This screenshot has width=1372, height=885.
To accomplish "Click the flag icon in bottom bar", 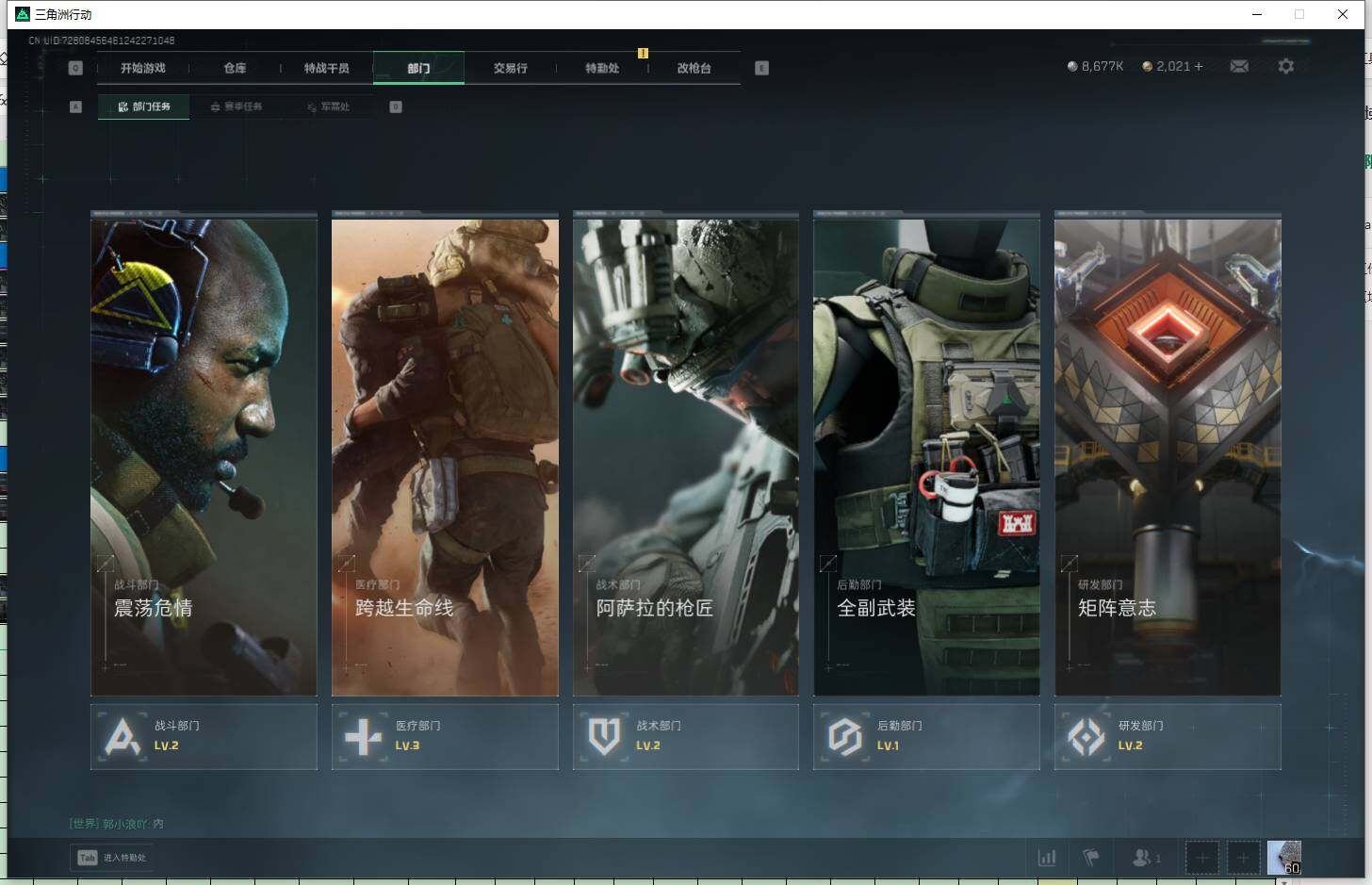I will [1091, 858].
